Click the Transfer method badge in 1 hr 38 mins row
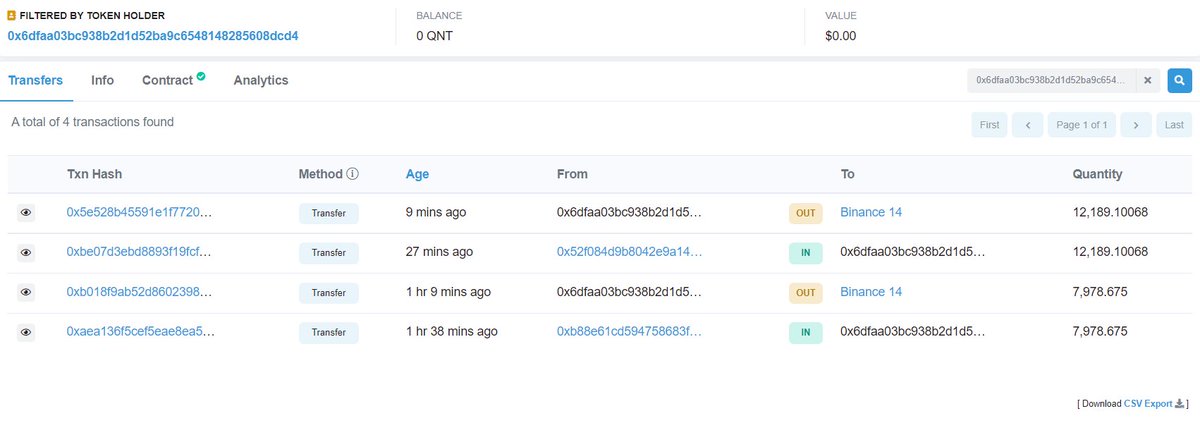The height and width of the screenshot is (435, 1200). (x=329, y=332)
